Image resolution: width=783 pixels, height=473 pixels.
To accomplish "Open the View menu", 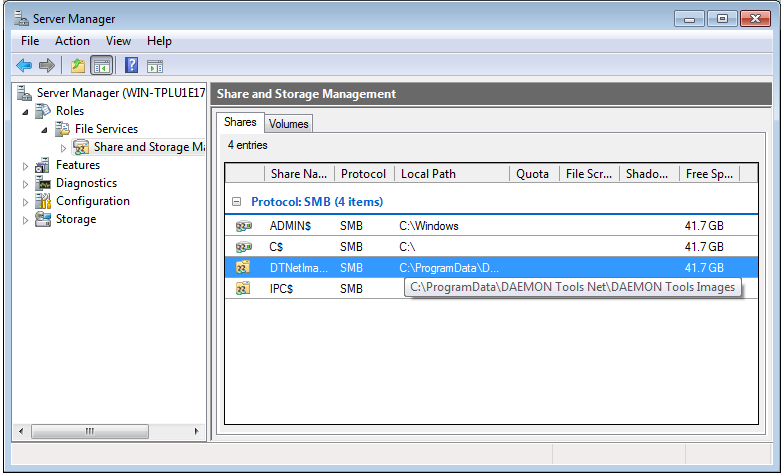I will coord(118,41).
